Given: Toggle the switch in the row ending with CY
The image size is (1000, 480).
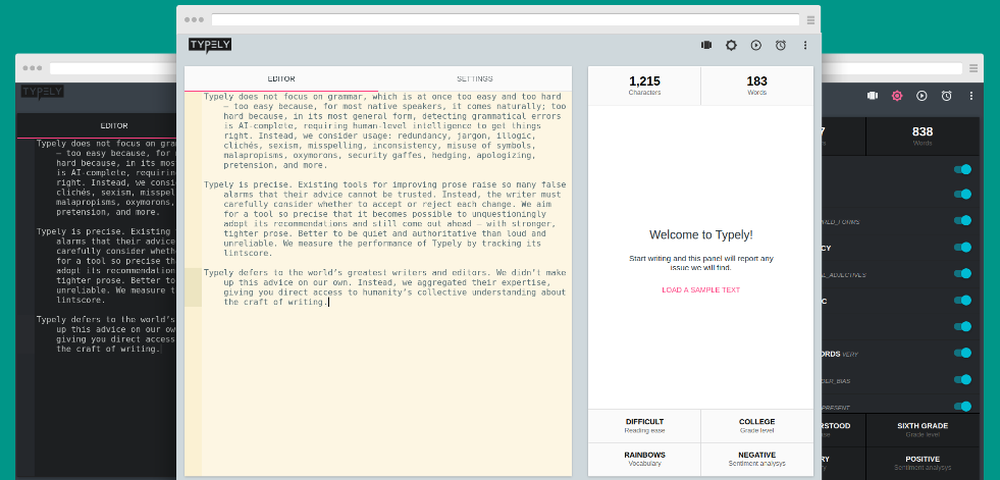Looking at the screenshot, I should coord(962,247).
